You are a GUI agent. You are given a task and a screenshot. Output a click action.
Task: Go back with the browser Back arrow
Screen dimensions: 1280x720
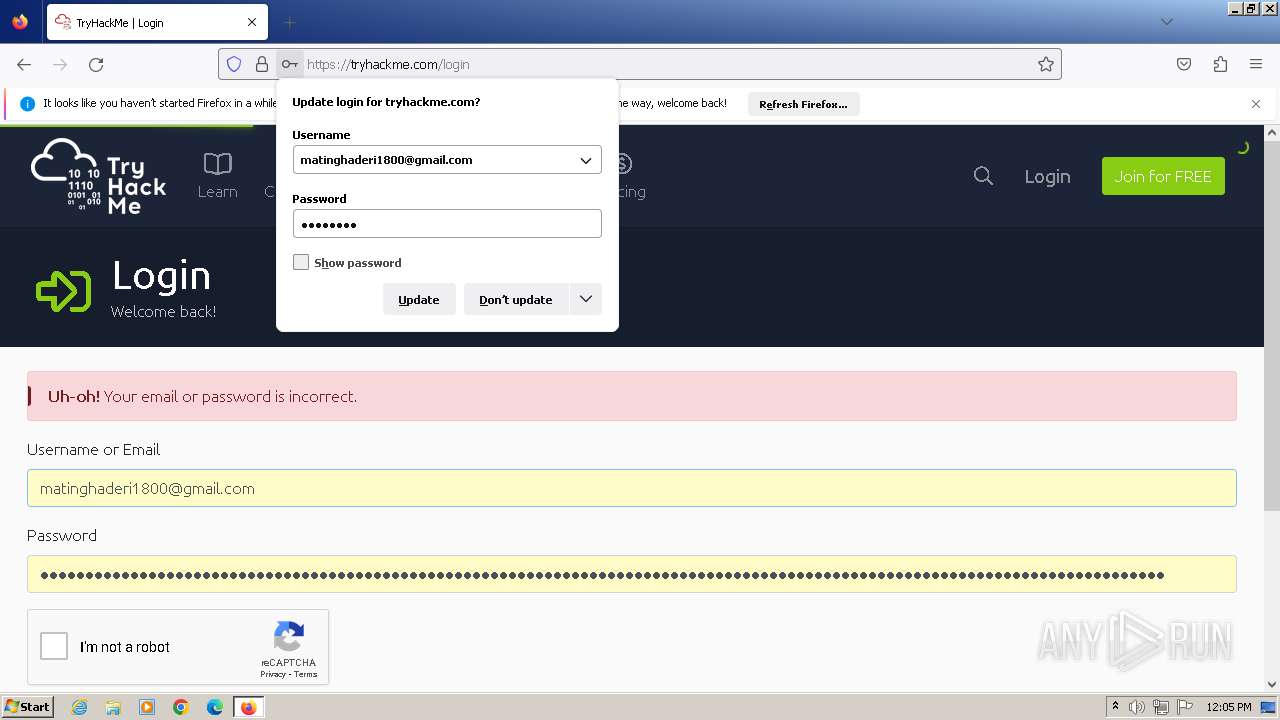click(x=24, y=64)
